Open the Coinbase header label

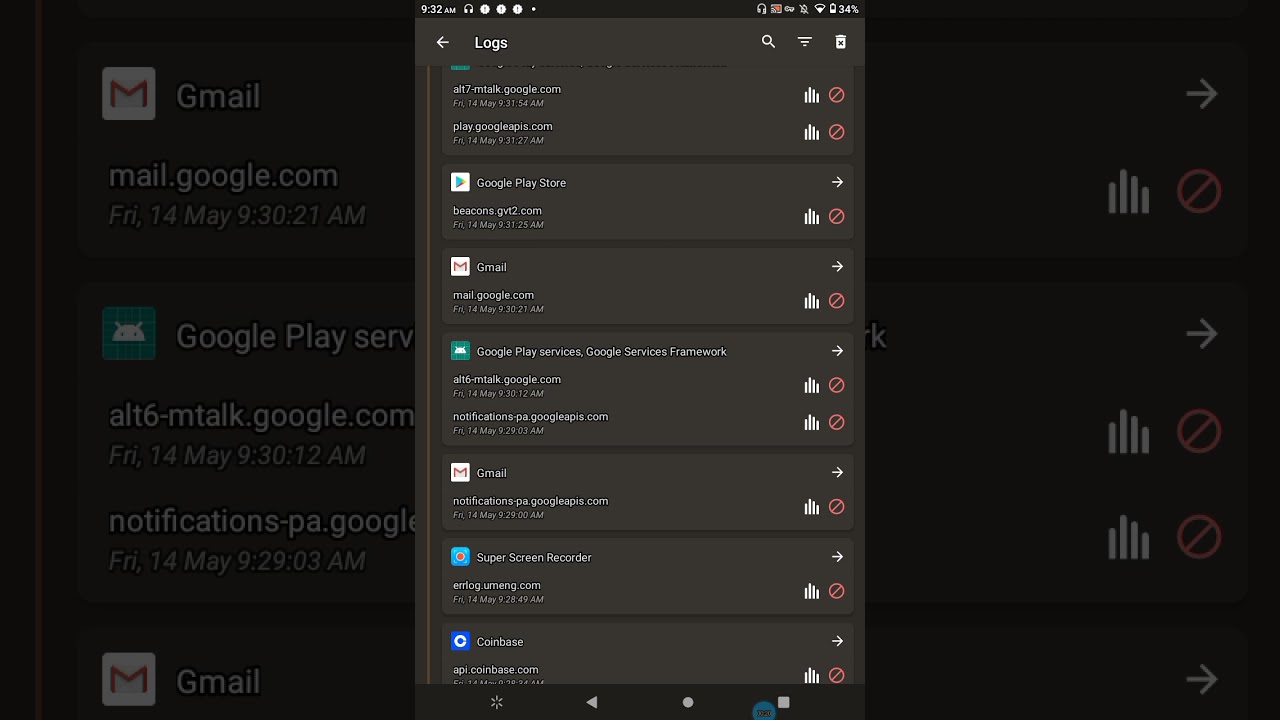500,642
